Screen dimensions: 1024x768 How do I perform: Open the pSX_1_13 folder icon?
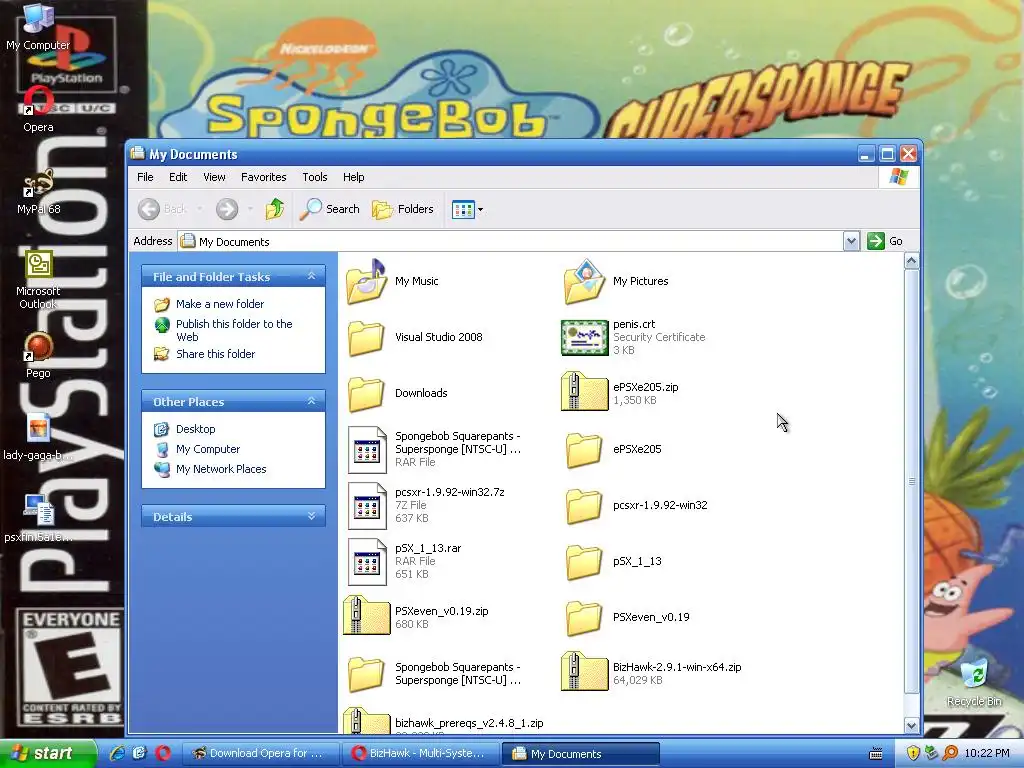click(x=584, y=562)
